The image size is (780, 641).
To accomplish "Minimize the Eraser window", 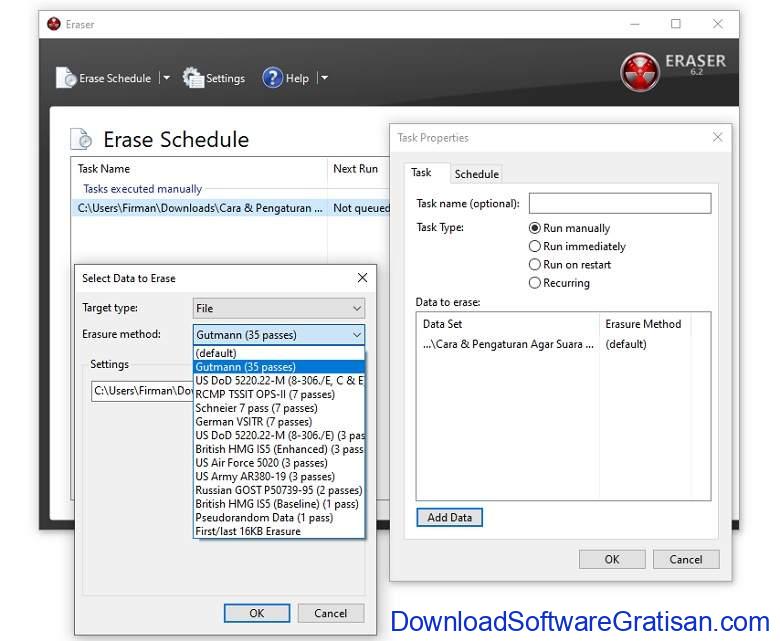I will (x=635, y=24).
